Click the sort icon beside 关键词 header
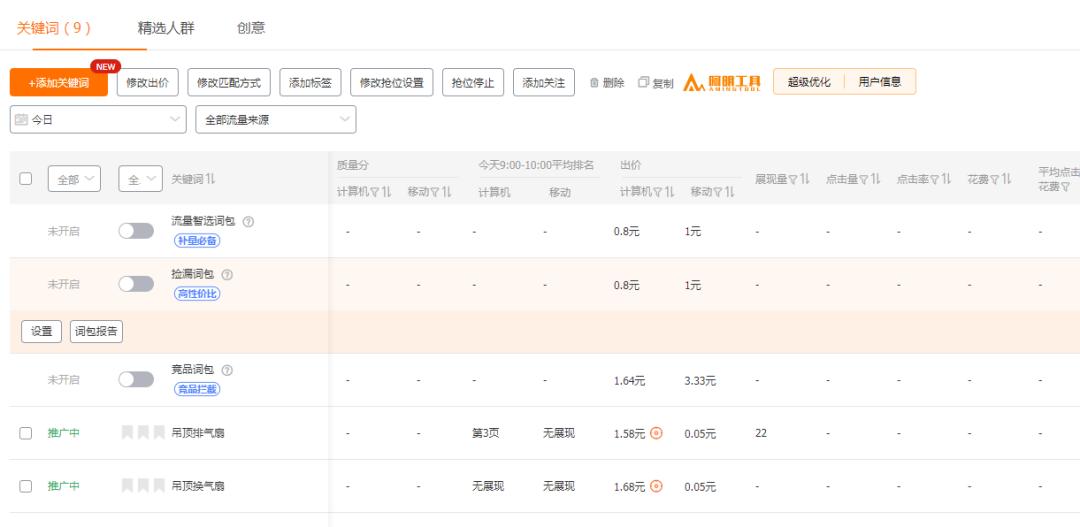The image size is (1080, 527). pyautogui.click(x=211, y=179)
